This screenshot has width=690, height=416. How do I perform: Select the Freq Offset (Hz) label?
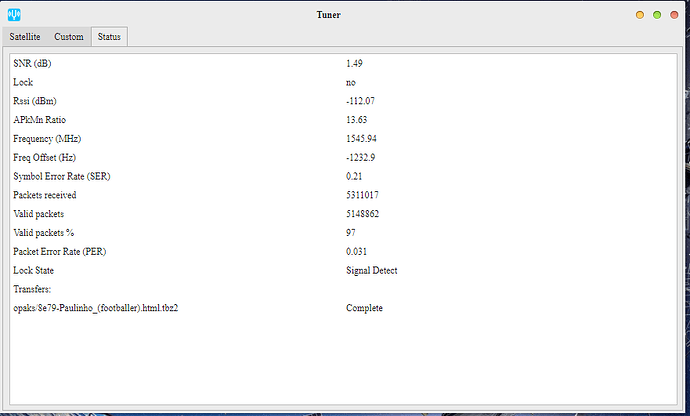tap(46, 157)
